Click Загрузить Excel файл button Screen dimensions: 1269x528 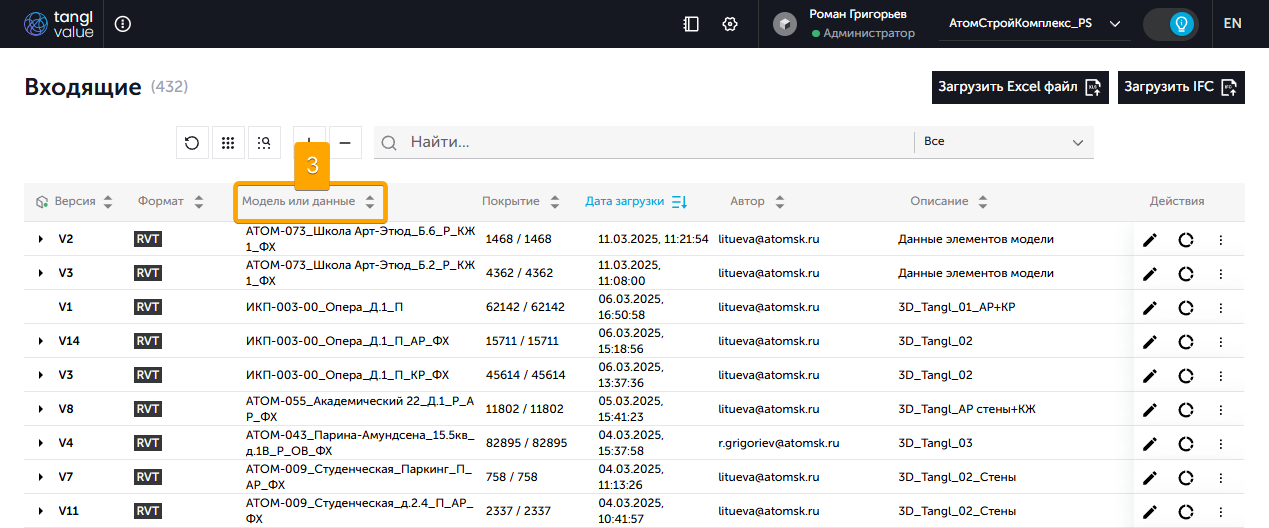[x=1020, y=87]
